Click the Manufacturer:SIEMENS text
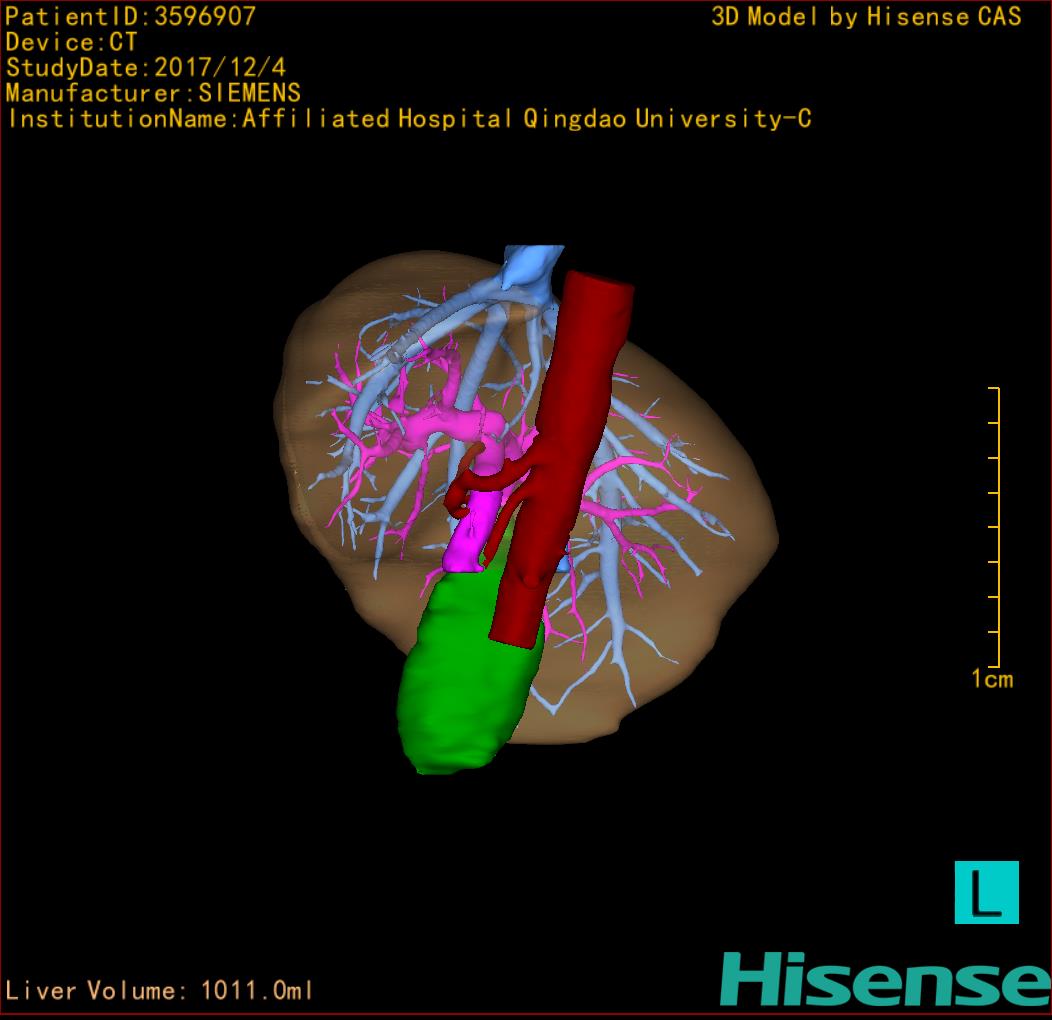The height and width of the screenshot is (1020, 1052). (x=153, y=93)
